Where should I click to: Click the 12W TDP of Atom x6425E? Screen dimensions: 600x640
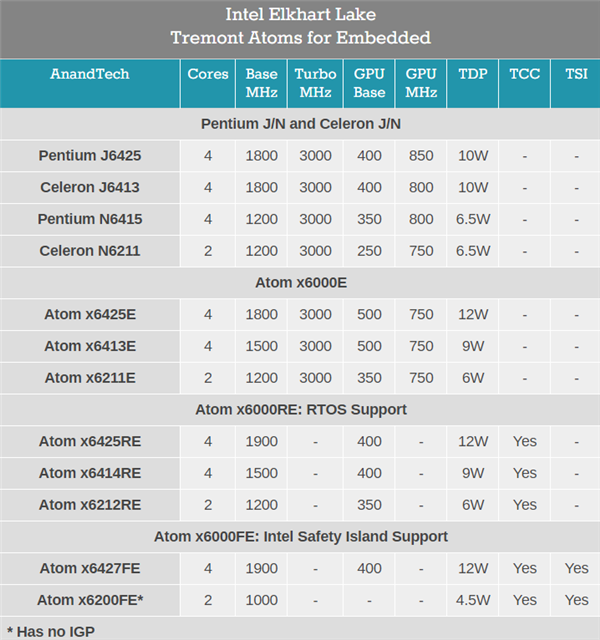(x=473, y=314)
